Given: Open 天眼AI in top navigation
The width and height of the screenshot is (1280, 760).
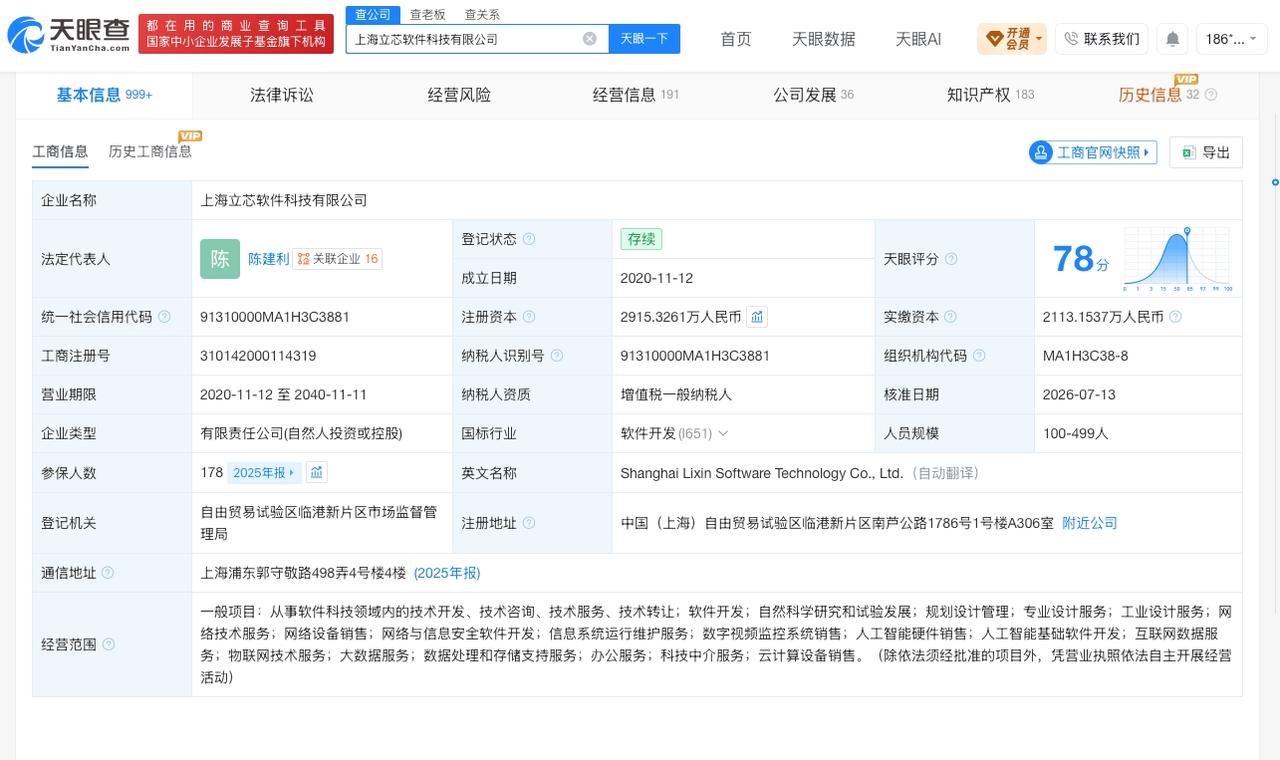Looking at the screenshot, I should 918,39.
